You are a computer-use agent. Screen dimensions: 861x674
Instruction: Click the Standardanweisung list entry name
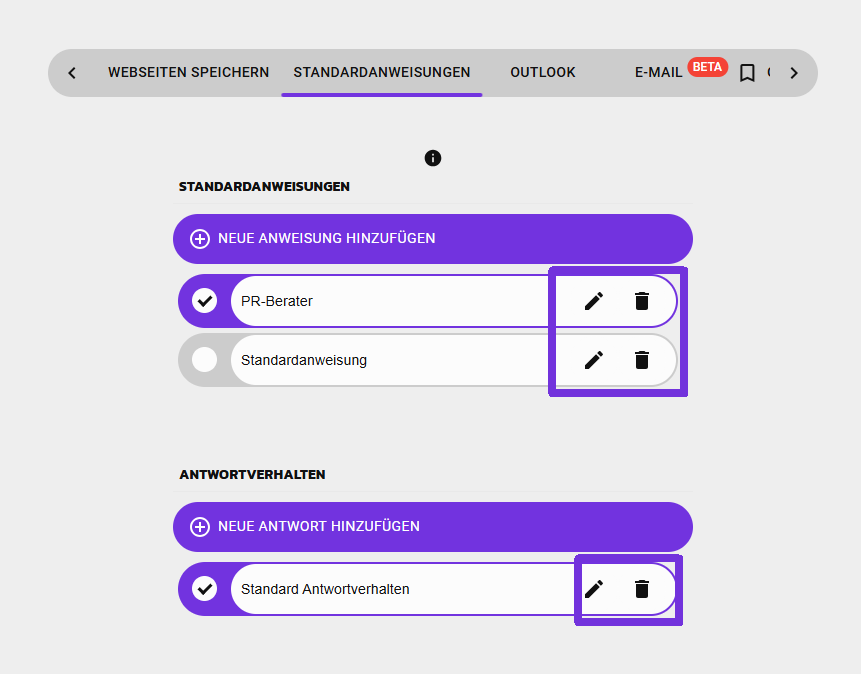[x=304, y=360]
